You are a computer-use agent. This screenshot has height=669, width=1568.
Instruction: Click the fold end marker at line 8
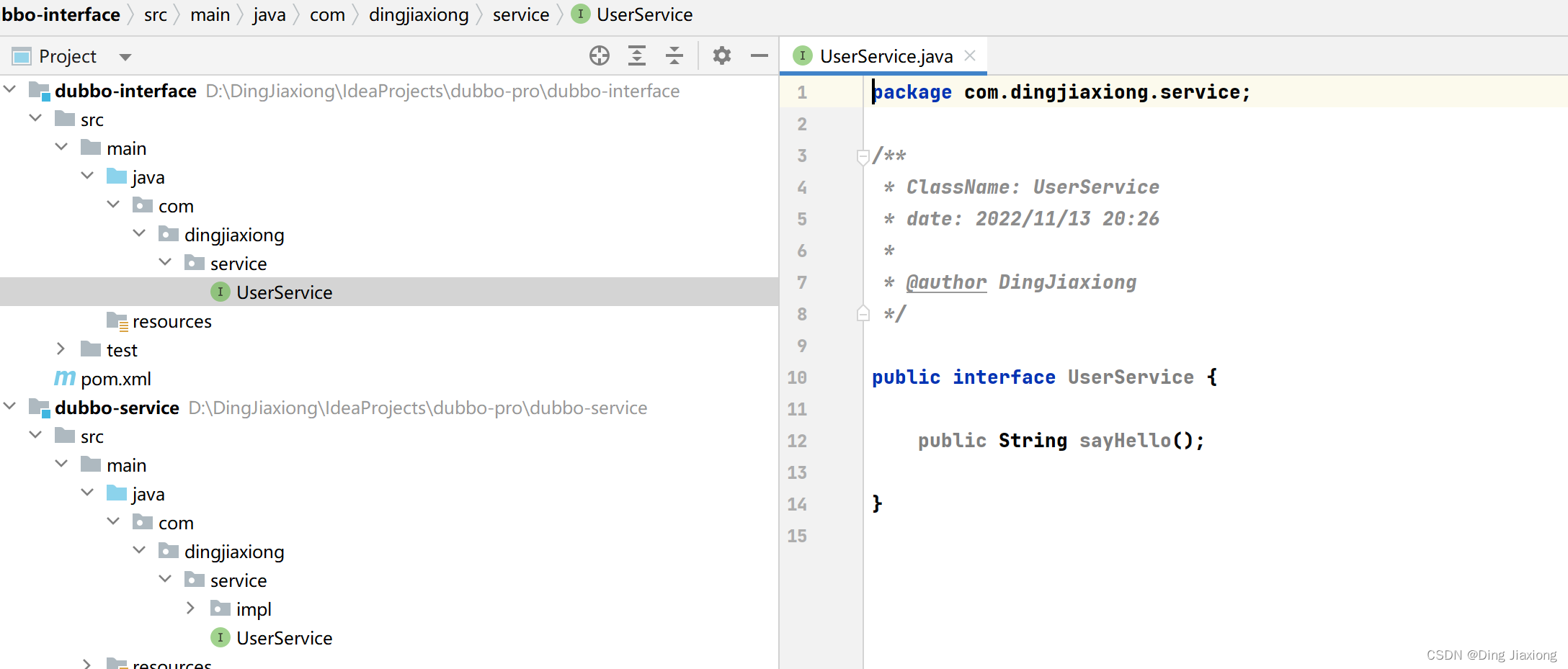863,313
